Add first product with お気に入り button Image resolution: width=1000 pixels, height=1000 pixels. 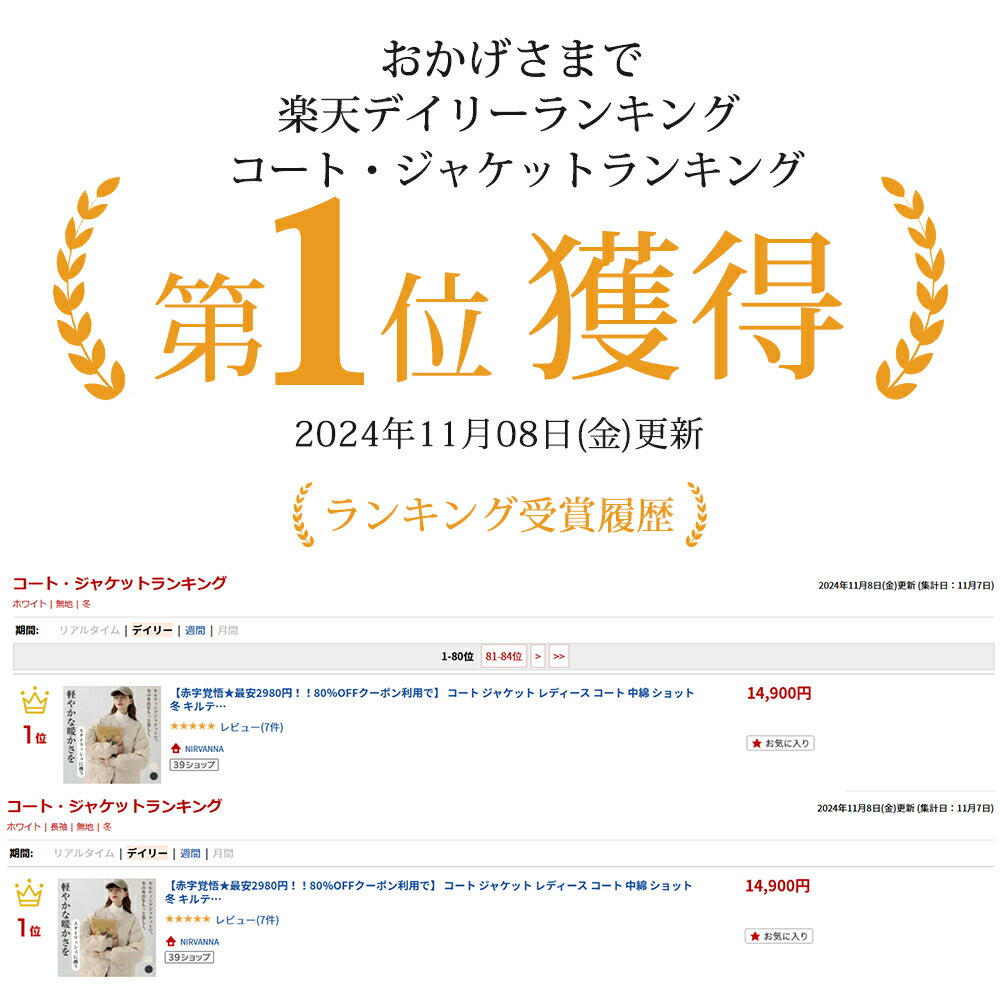780,743
